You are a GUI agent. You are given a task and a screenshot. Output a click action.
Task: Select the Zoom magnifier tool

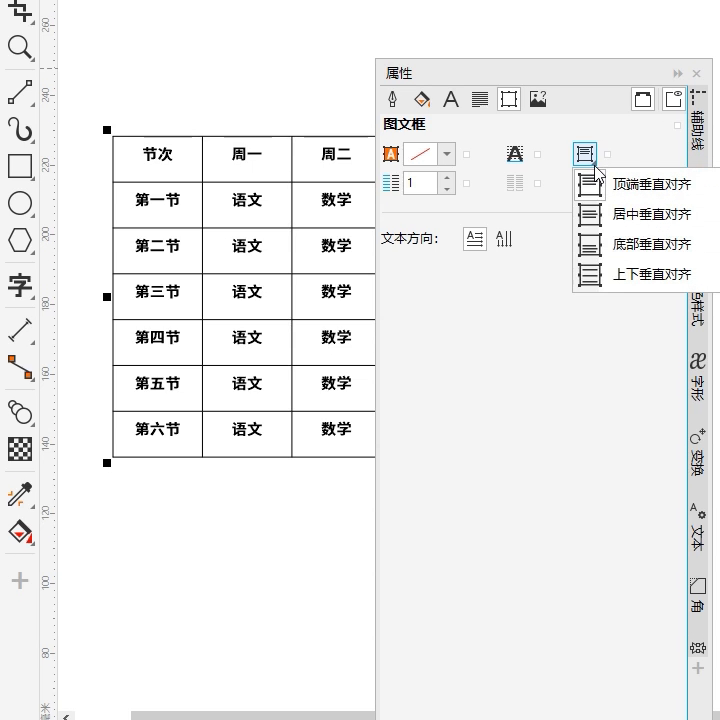pos(20,47)
